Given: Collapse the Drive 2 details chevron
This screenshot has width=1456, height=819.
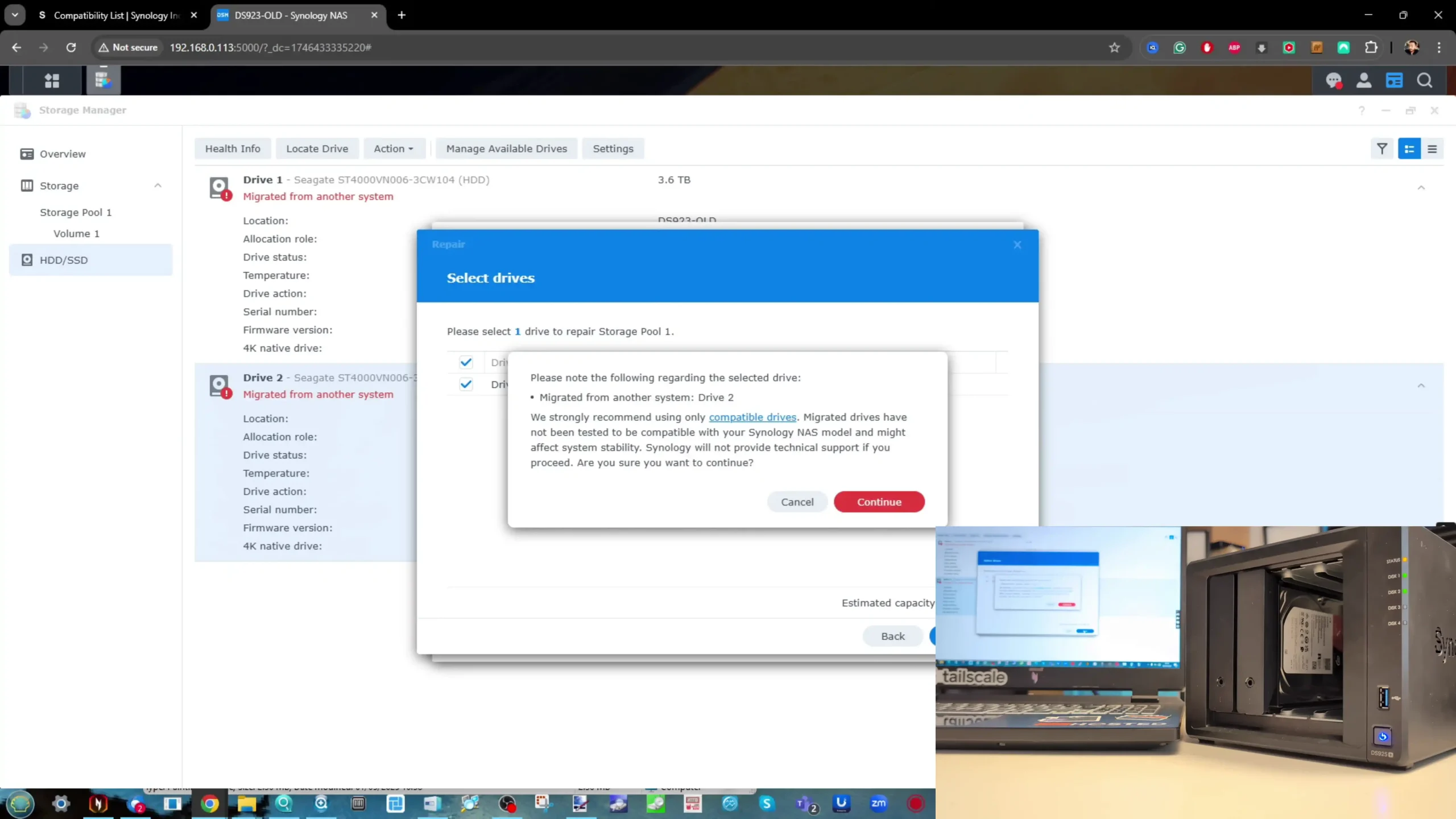Looking at the screenshot, I should tap(1421, 386).
